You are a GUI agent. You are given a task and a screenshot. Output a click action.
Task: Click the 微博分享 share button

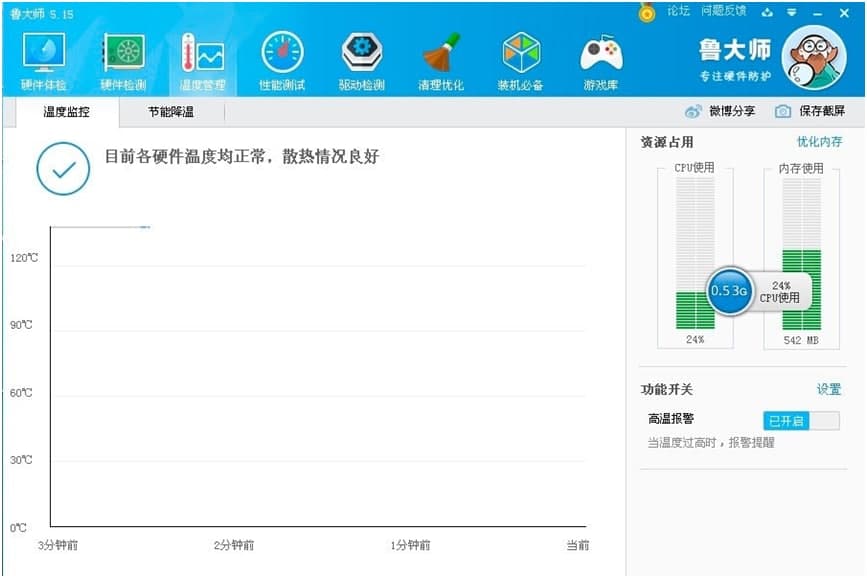(x=720, y=111)
